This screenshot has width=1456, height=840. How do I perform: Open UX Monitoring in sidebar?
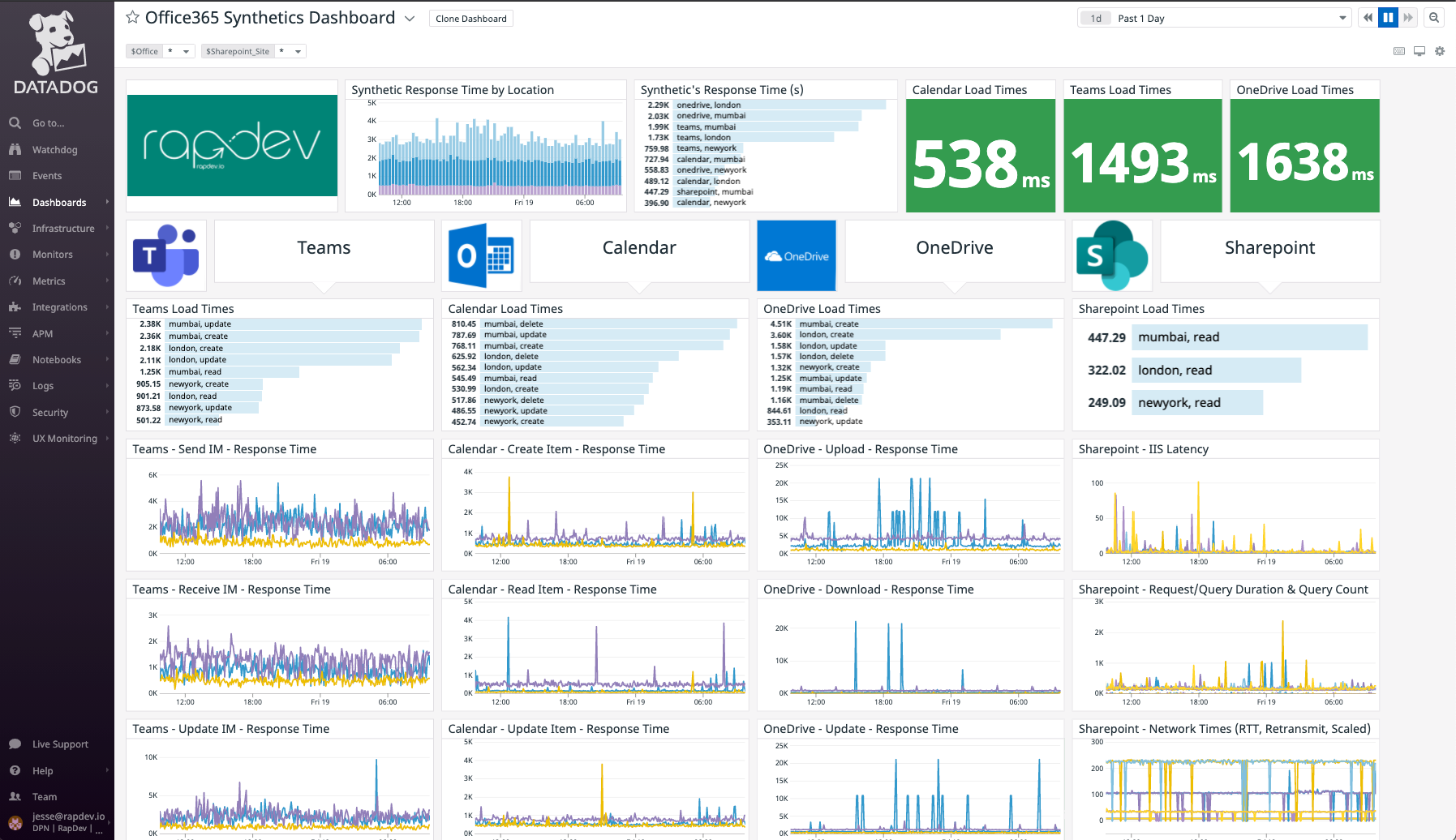pos(62,438)
